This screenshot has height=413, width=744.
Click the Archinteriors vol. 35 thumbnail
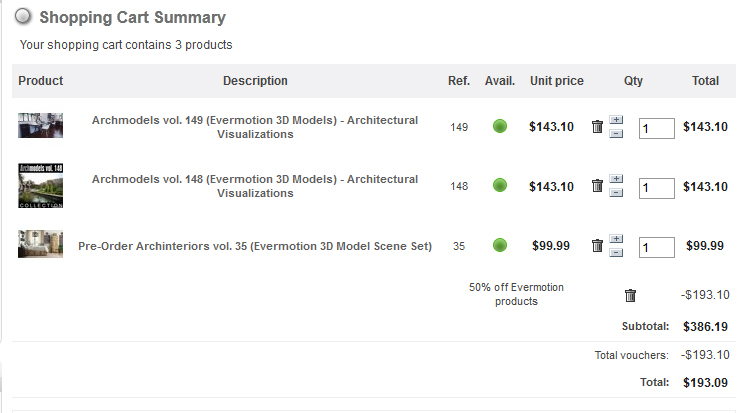pyautogui.click(x=40, y=245)
